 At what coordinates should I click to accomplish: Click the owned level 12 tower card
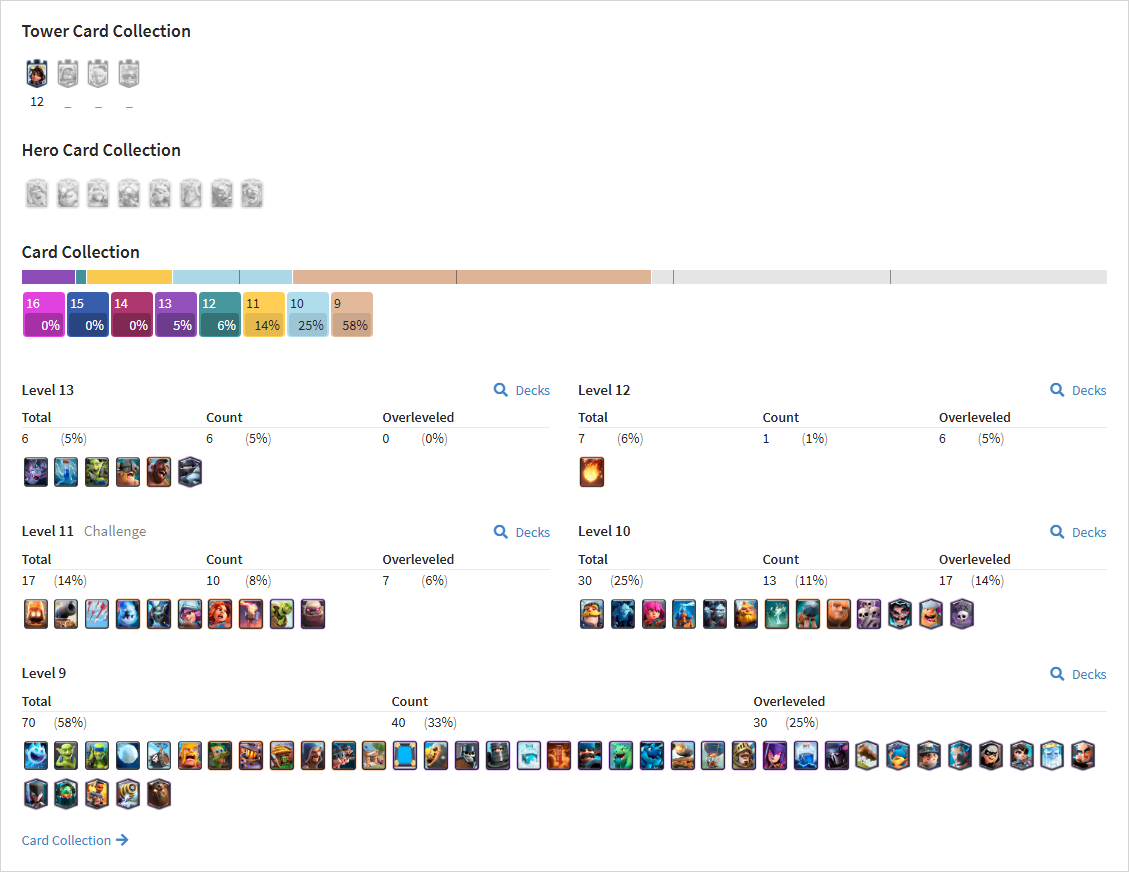click(x=37, y=73)
